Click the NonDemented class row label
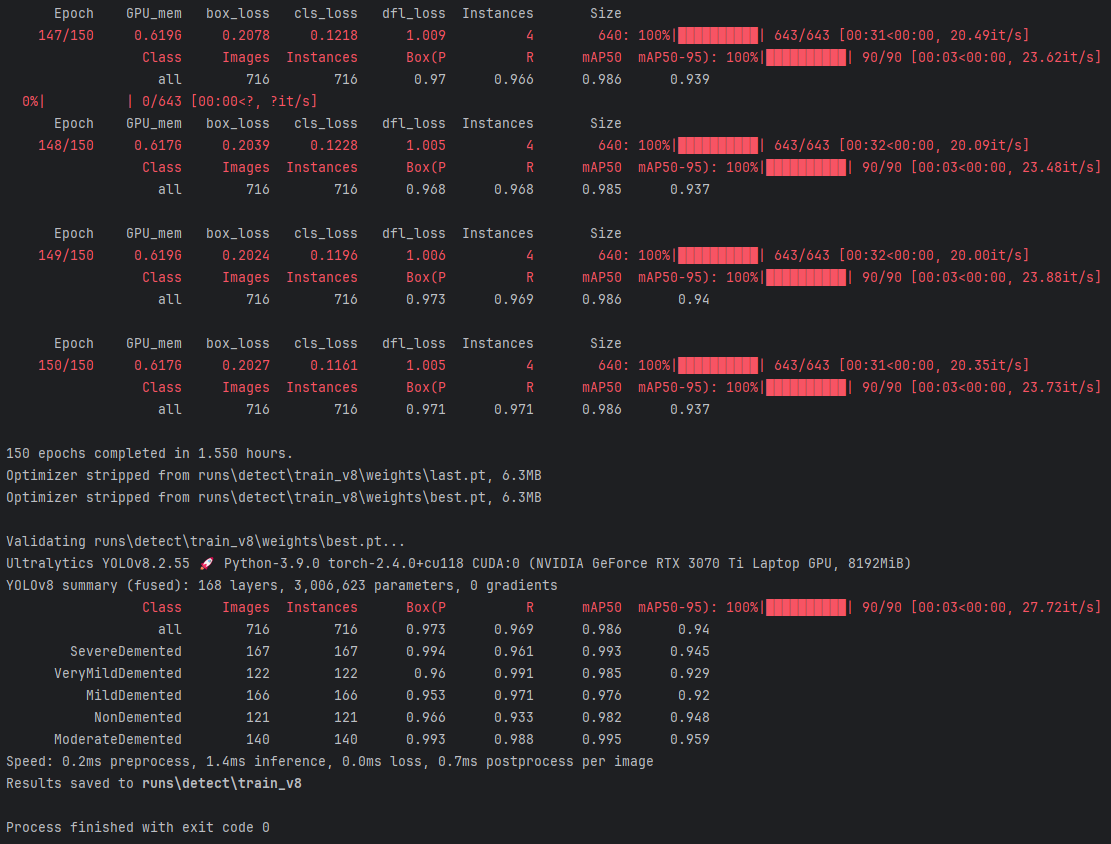Screen dimensions: 1111x844 [137, 717]
